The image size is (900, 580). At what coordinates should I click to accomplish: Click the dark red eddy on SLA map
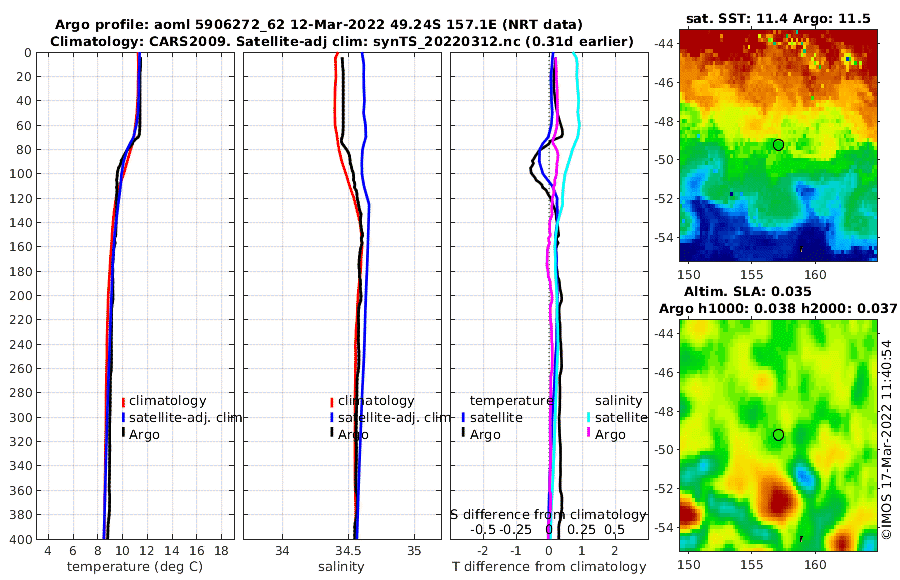[778, 497]
